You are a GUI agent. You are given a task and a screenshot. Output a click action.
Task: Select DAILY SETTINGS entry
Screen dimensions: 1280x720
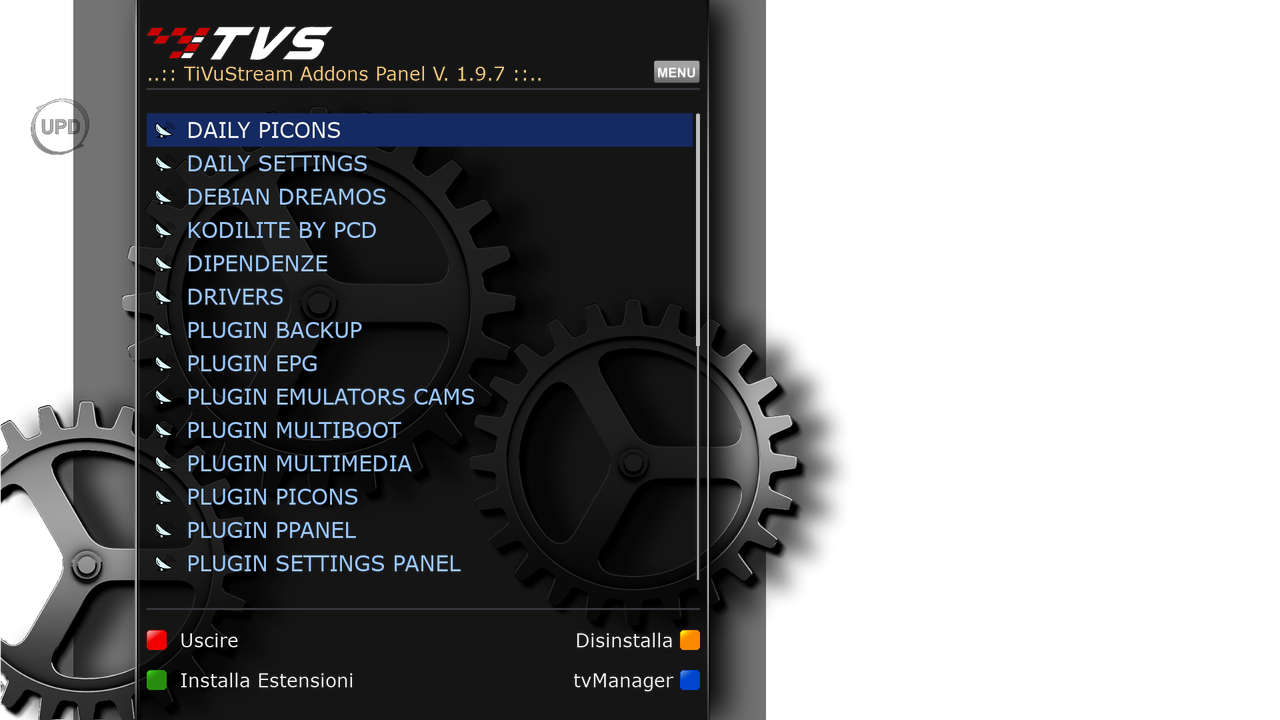420,164
